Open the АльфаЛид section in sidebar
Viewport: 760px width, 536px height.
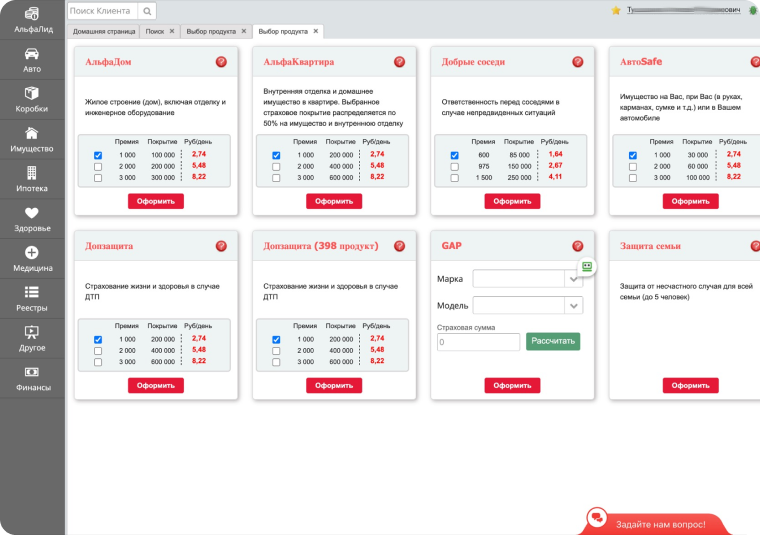click(32, 21)
